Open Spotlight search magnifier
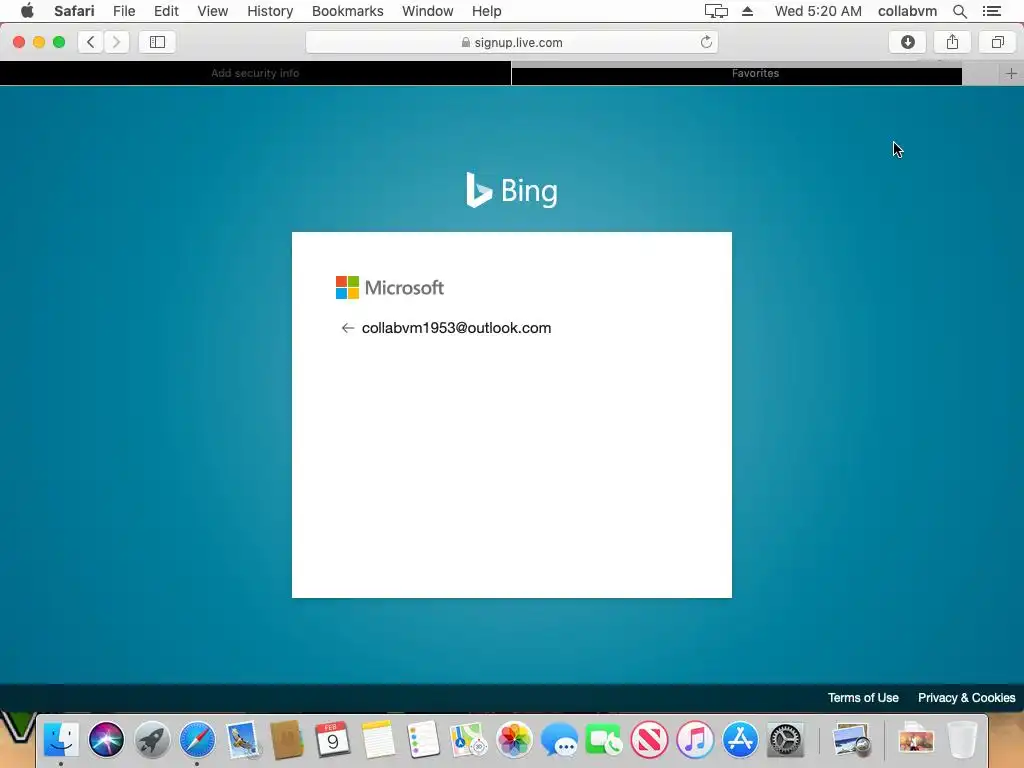Viewport: 1024px width, 768px height. coord(959,11)
